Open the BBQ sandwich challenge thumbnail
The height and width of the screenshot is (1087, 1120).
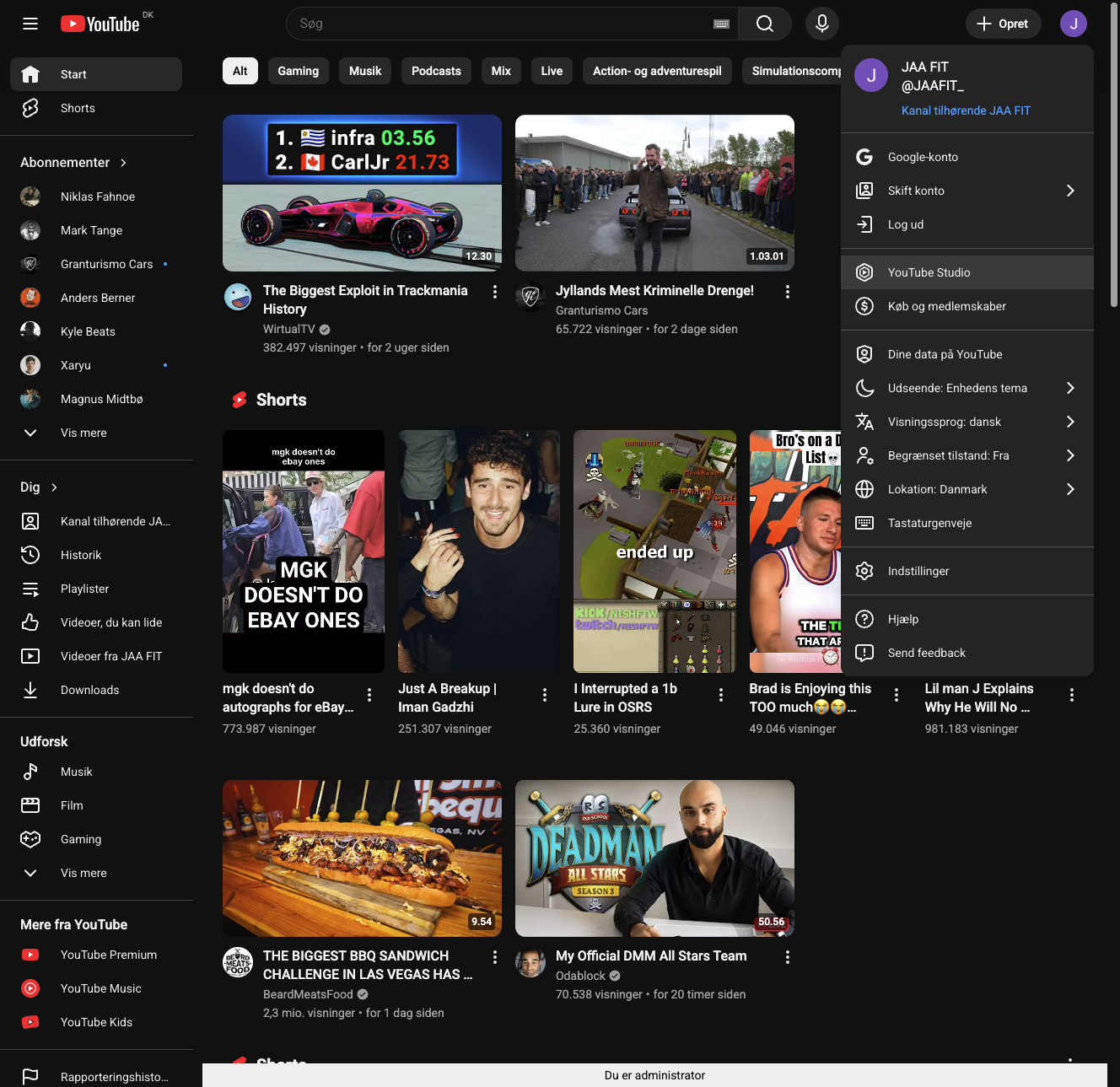tap(362, 858)
